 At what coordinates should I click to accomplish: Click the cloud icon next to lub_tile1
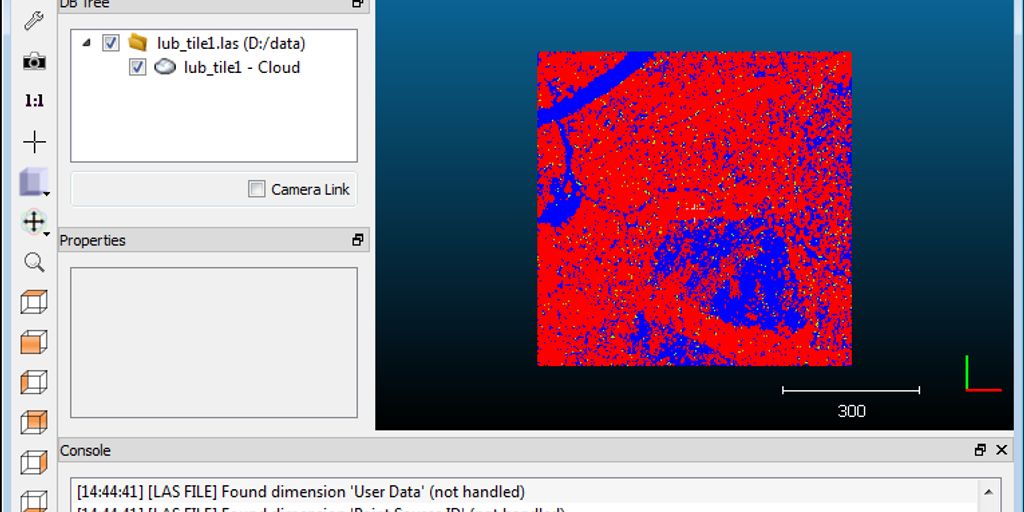tap(165, 67)
